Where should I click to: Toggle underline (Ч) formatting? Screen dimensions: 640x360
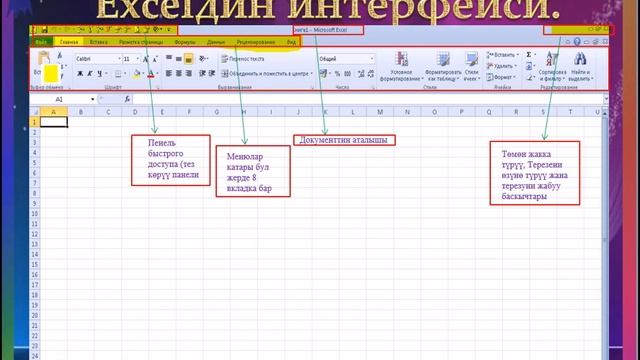click(x=99, y=73)
